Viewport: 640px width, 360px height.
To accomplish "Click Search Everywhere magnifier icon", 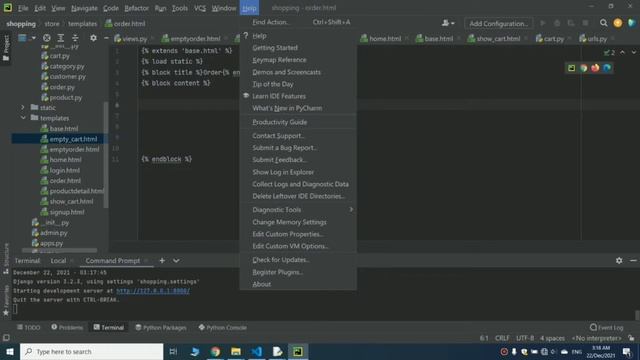I will [603, 23].
